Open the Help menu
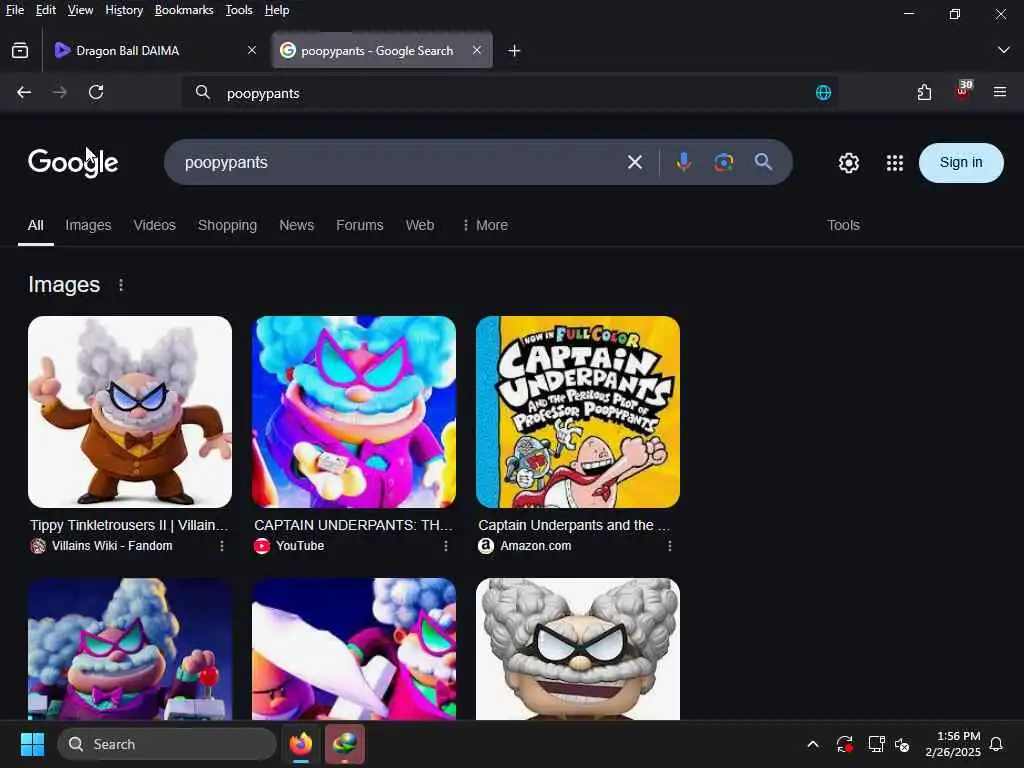1024x768 pixels. (x=277, y=10)
